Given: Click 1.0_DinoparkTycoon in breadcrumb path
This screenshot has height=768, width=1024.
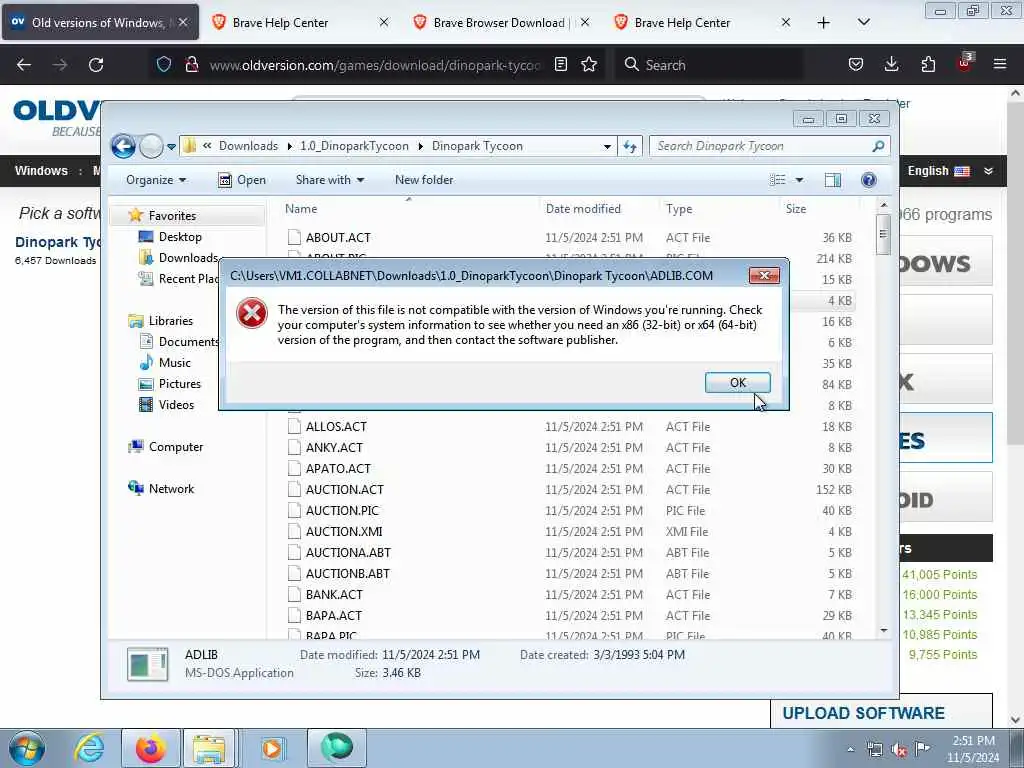Looking at the screenshot, I should (354, 146).
